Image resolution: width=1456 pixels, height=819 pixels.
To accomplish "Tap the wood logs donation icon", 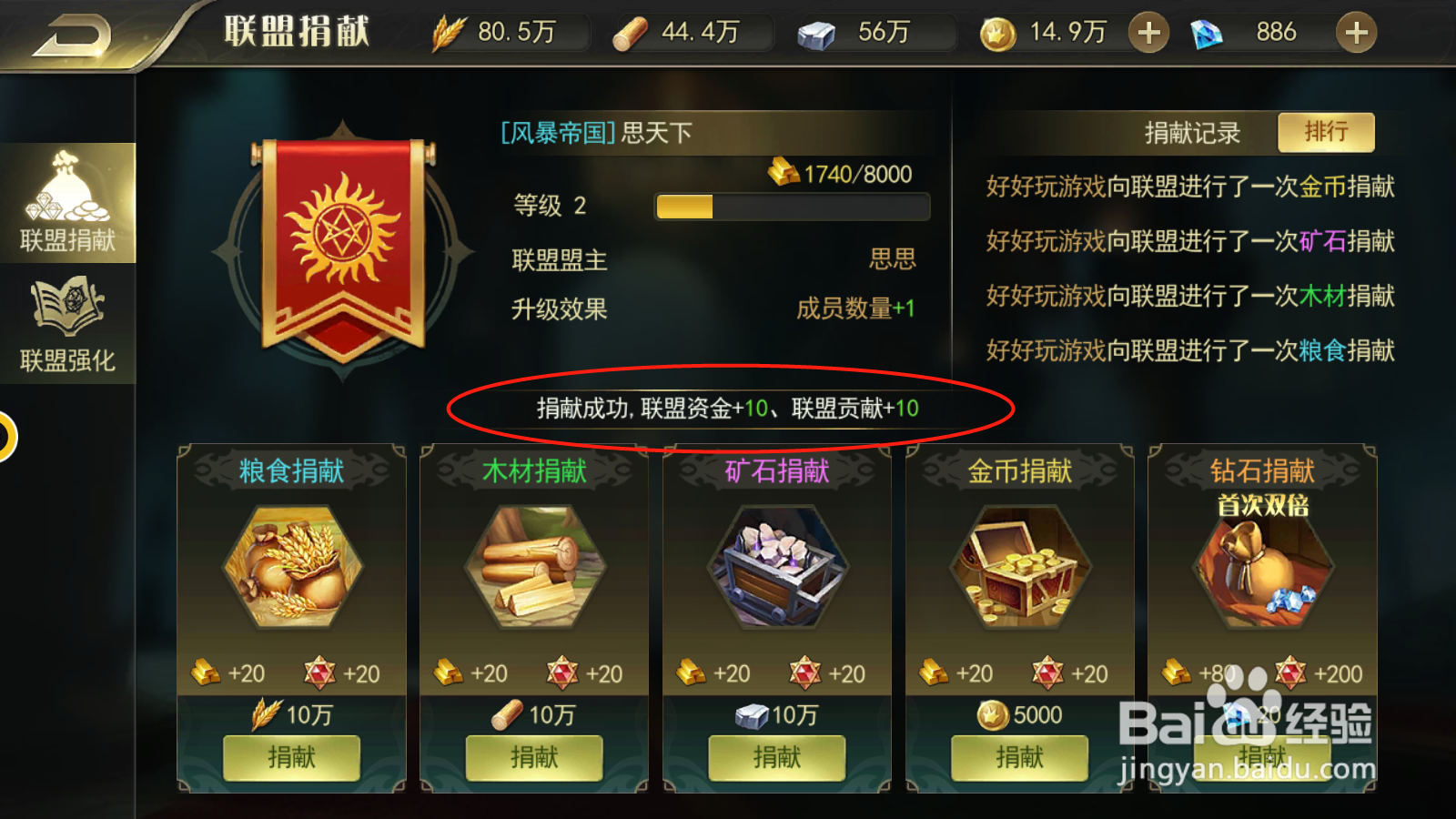I will [x=535, y=567].
